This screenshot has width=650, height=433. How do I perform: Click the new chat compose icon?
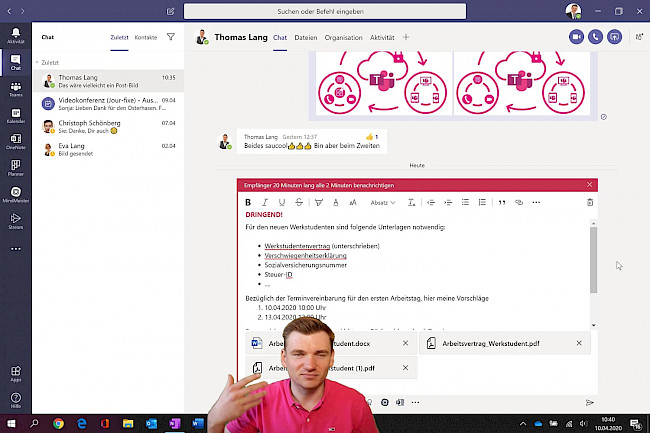(171, 11)
